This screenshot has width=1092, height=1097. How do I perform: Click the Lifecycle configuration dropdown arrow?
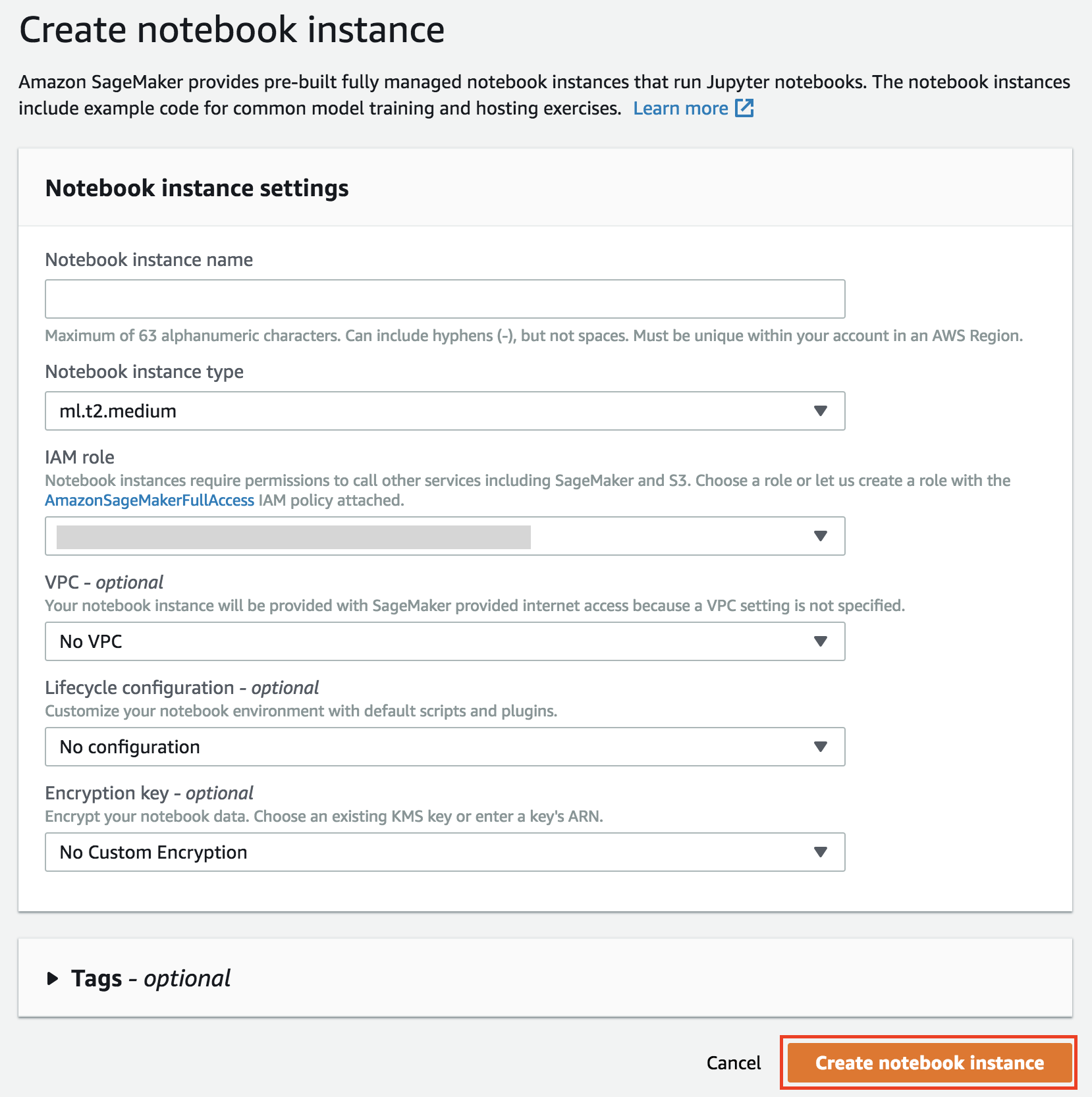click(820, 747)
